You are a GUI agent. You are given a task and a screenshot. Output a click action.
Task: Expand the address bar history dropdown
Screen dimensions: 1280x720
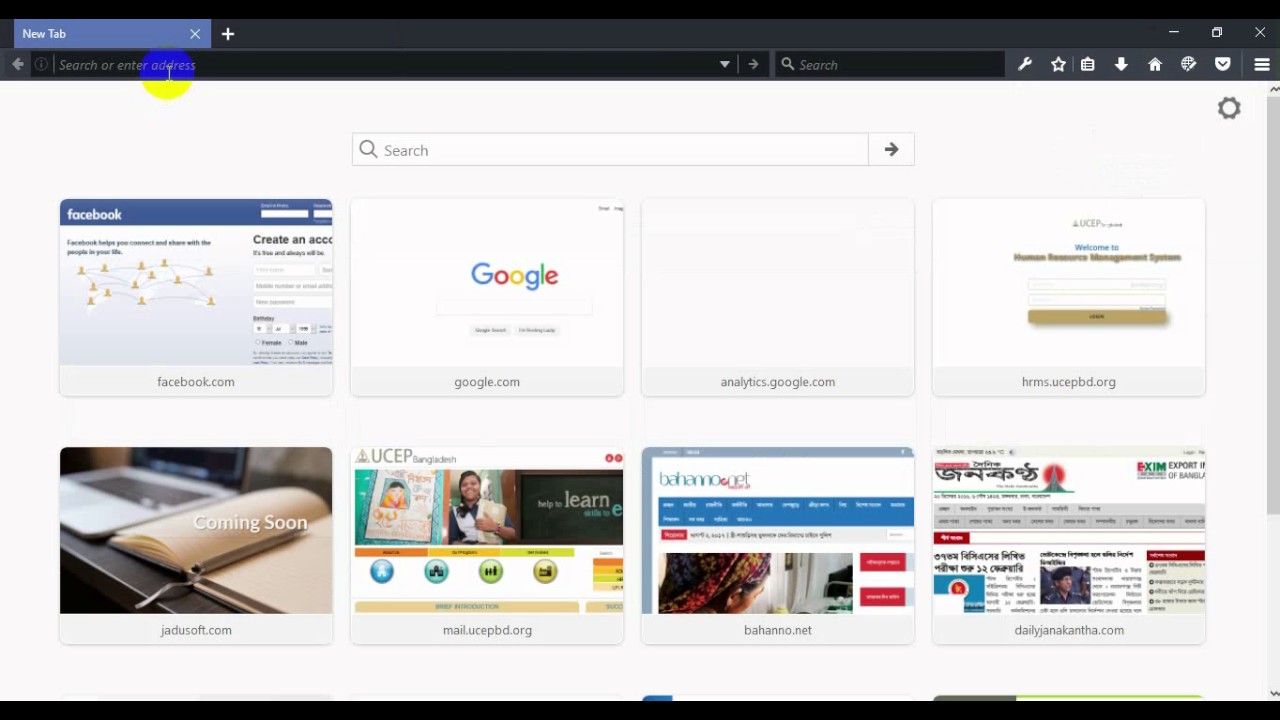(x=725, y=64)
